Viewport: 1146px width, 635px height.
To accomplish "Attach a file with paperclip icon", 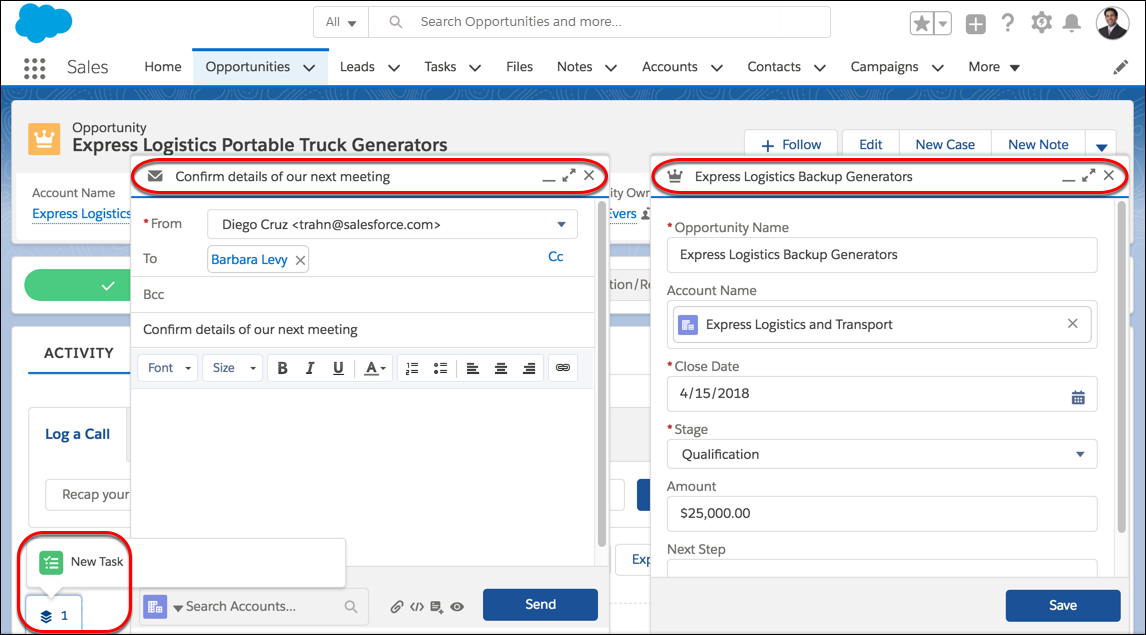I will [x=397, y=607].
